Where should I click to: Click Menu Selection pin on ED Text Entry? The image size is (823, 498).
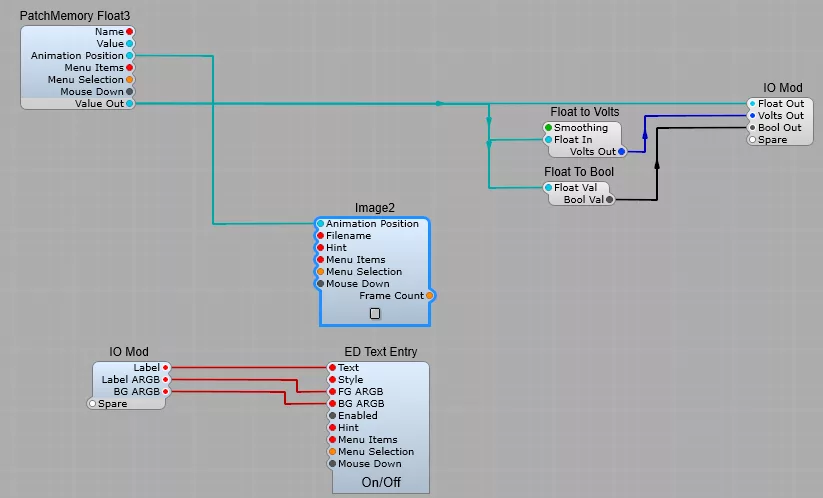(x=333, y=452)
